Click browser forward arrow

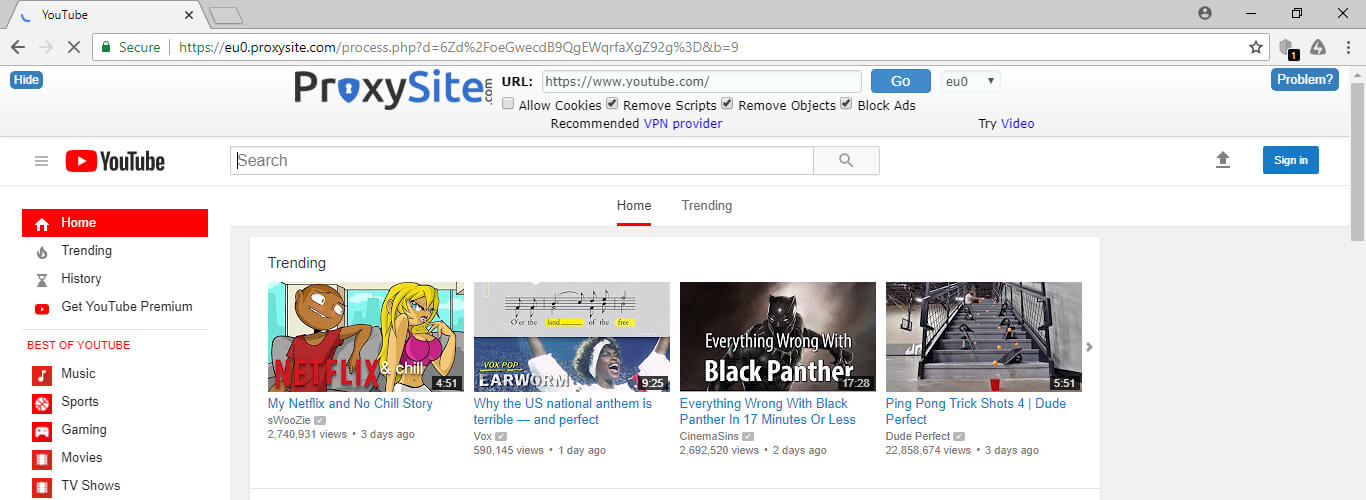[46, 47]
